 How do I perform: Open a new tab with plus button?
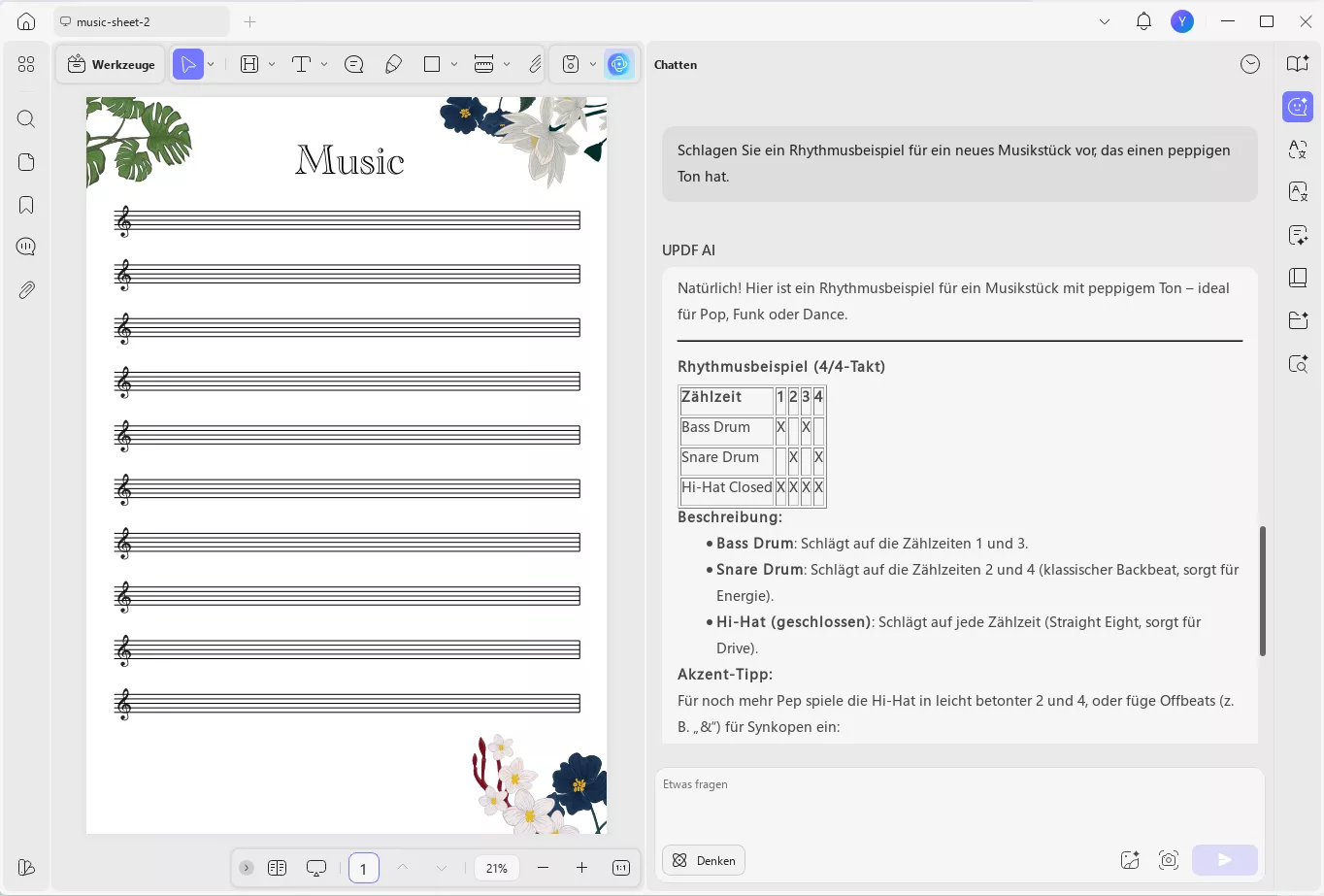(x=250, y=21)
